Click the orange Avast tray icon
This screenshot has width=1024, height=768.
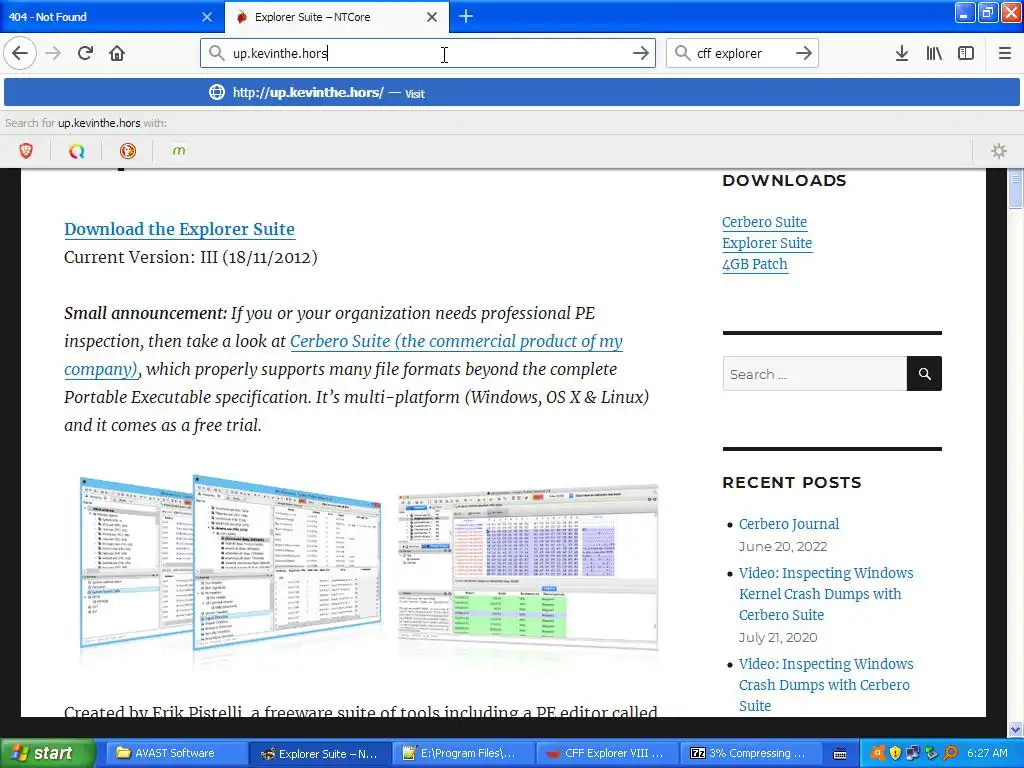click(x=877, y=753)
